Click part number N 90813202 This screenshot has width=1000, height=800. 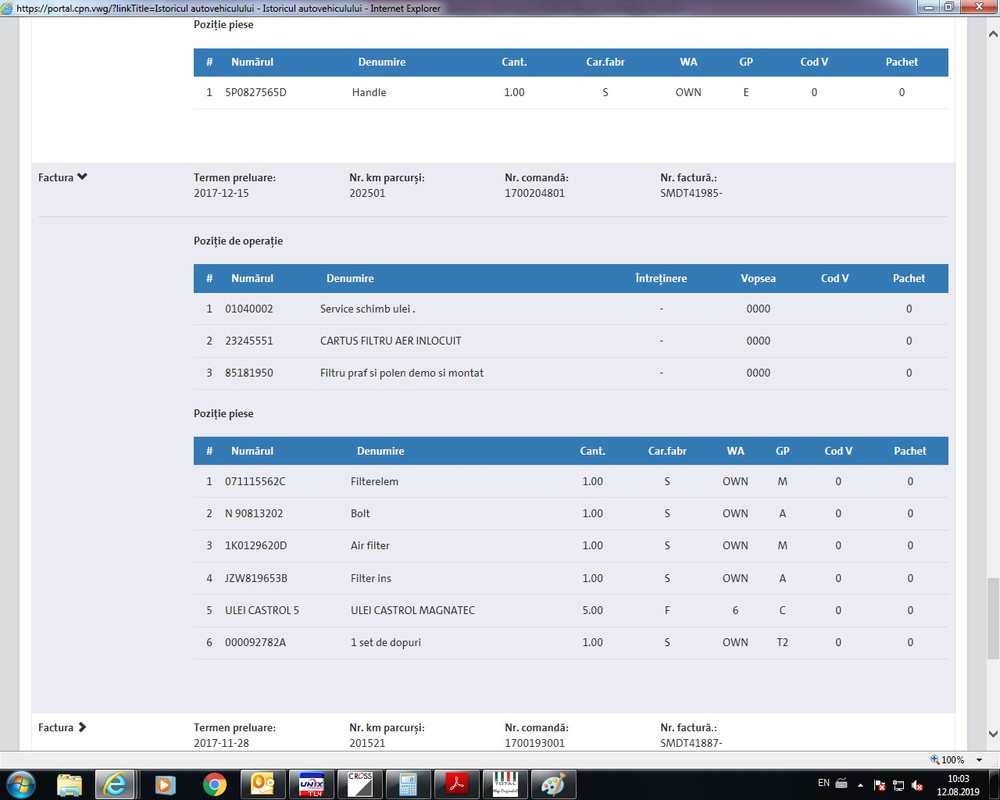click(254, 514)
